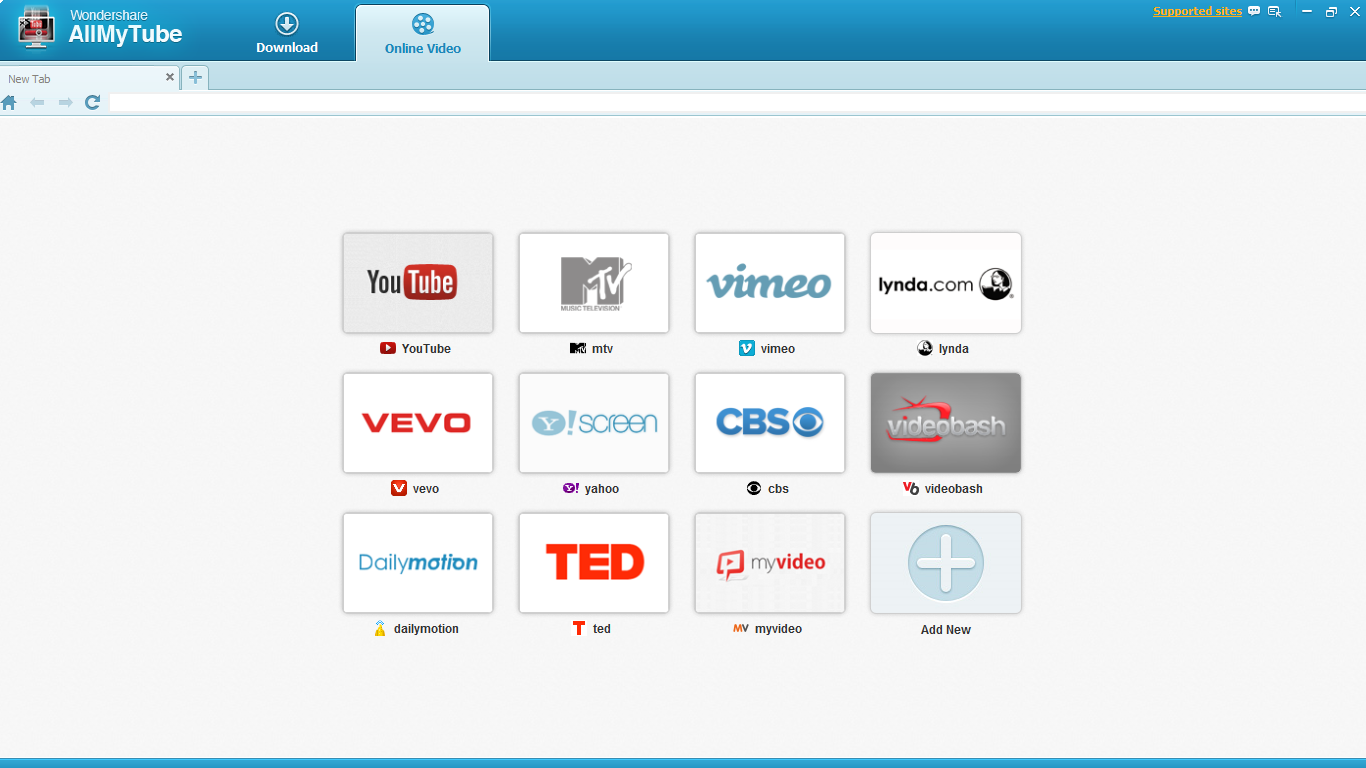The image size is (1366, 768).
Task: Click the small cbs eye favicon
Action: [x=754, y=488]
